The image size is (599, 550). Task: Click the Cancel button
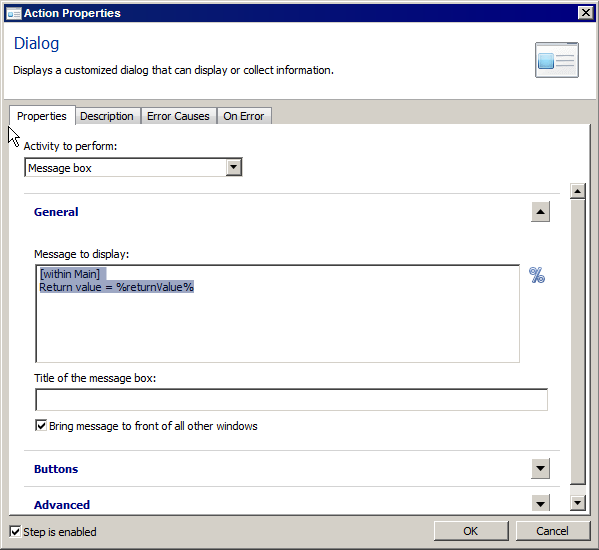(x=552, y=531)
